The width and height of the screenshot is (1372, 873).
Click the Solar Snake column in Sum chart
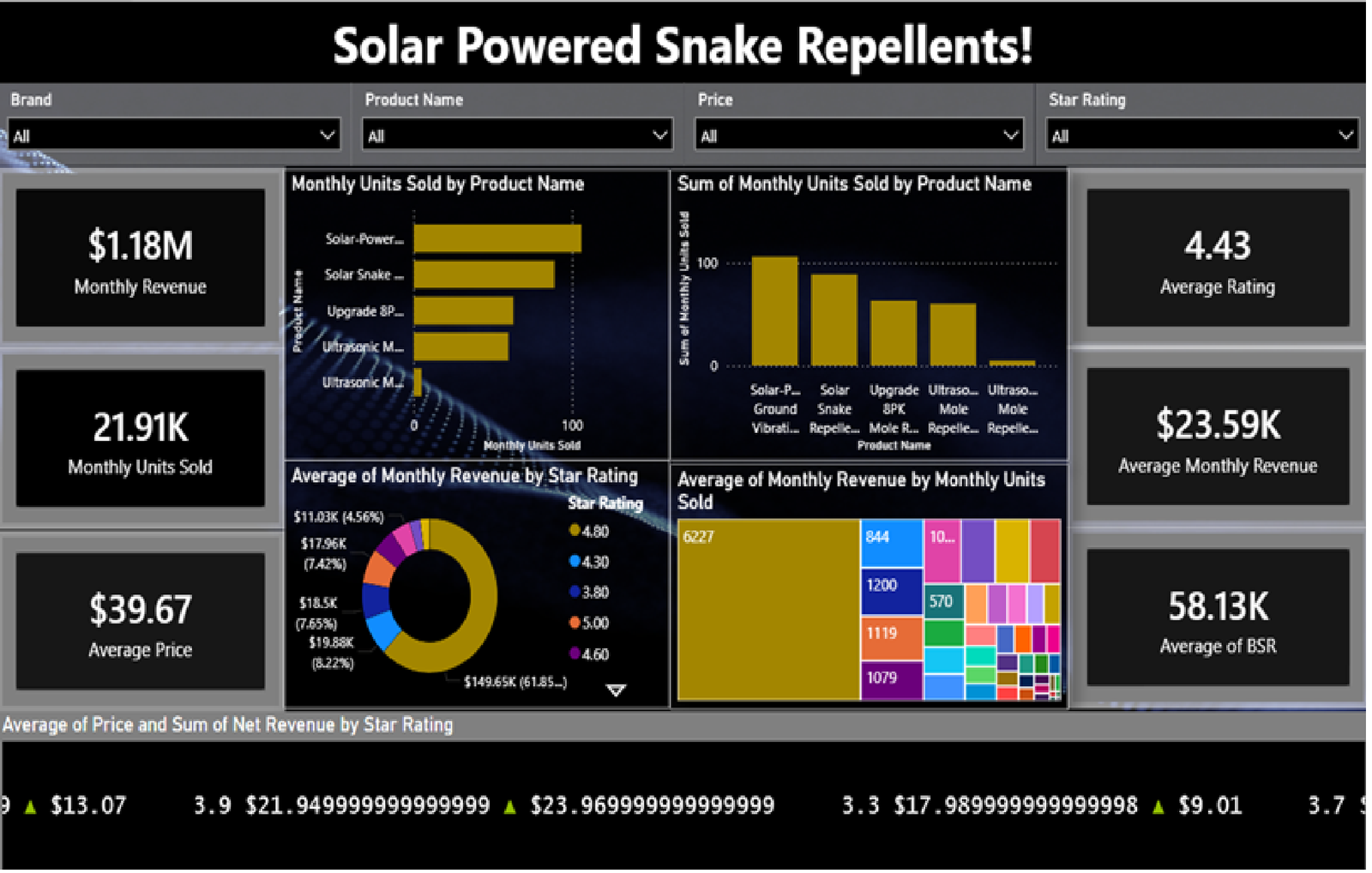coord(834,317)
